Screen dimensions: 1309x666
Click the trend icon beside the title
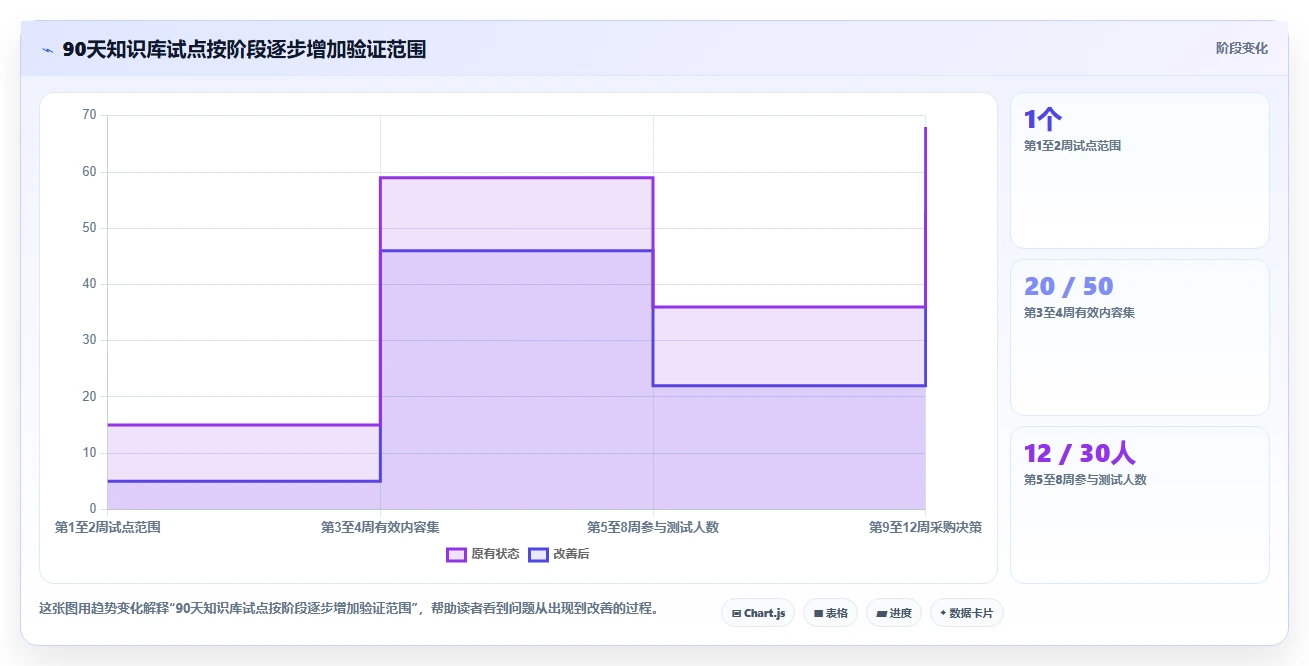click(x=47, y=50)
